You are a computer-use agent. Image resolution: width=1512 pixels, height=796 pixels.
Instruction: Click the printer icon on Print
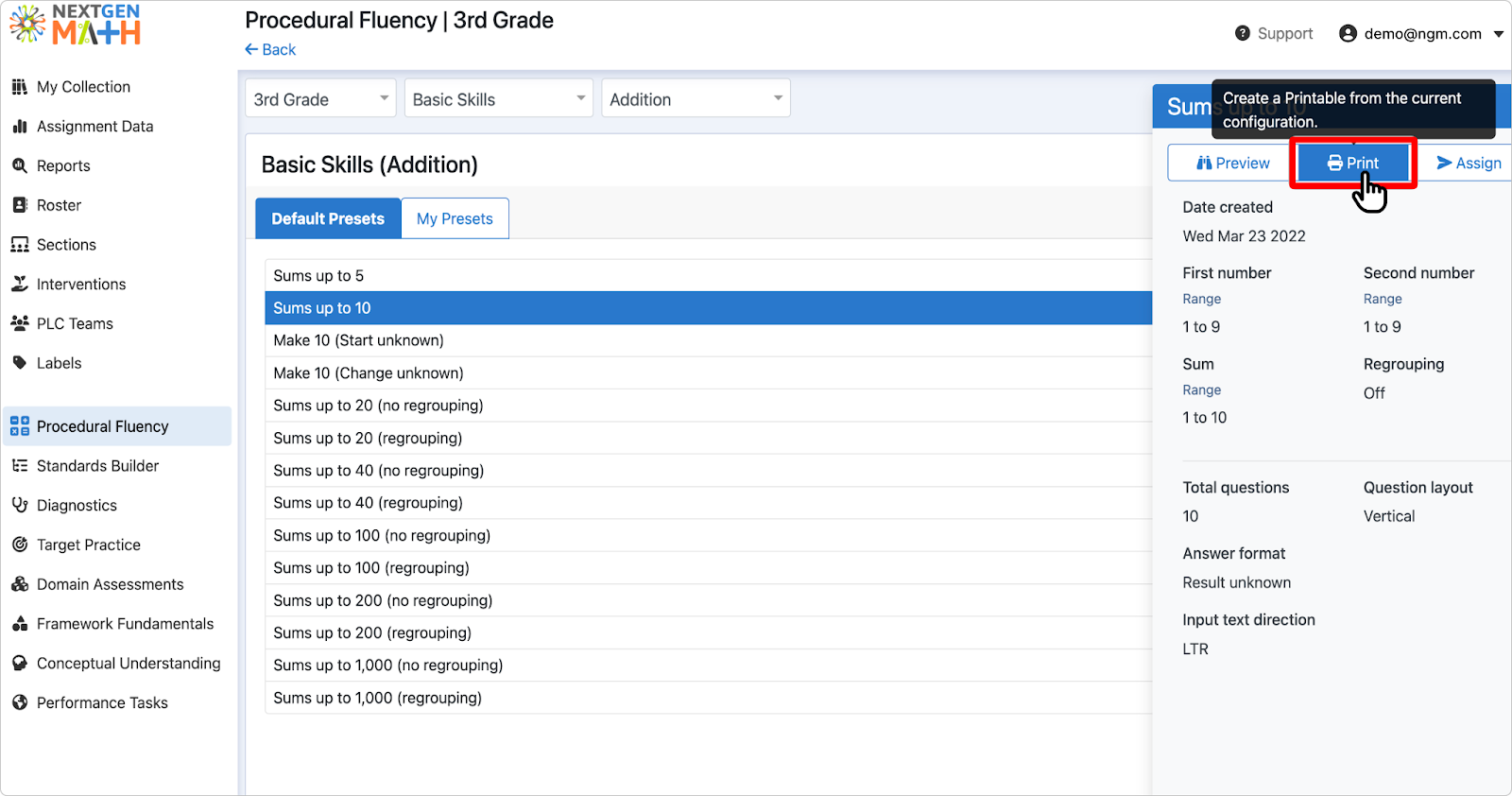(1334, 163)
